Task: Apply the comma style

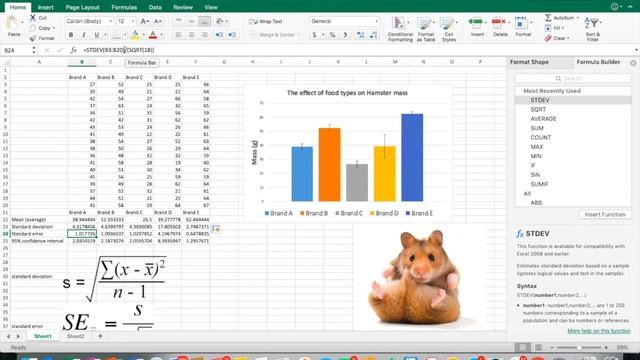Action: pos(345,35)
